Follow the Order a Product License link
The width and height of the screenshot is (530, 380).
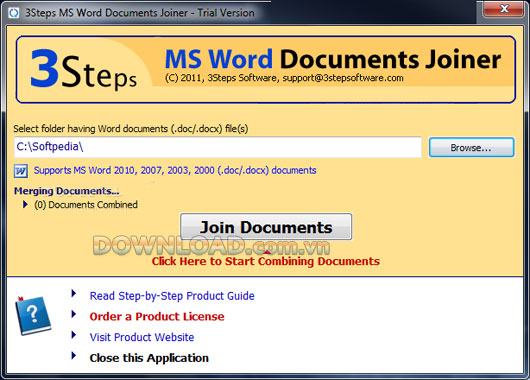(157, 316)
